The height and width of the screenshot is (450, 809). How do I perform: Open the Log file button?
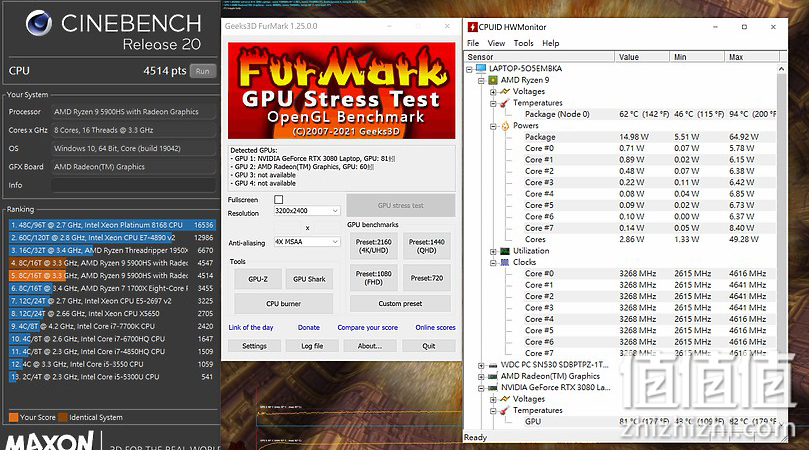click(x=312, y=346)
